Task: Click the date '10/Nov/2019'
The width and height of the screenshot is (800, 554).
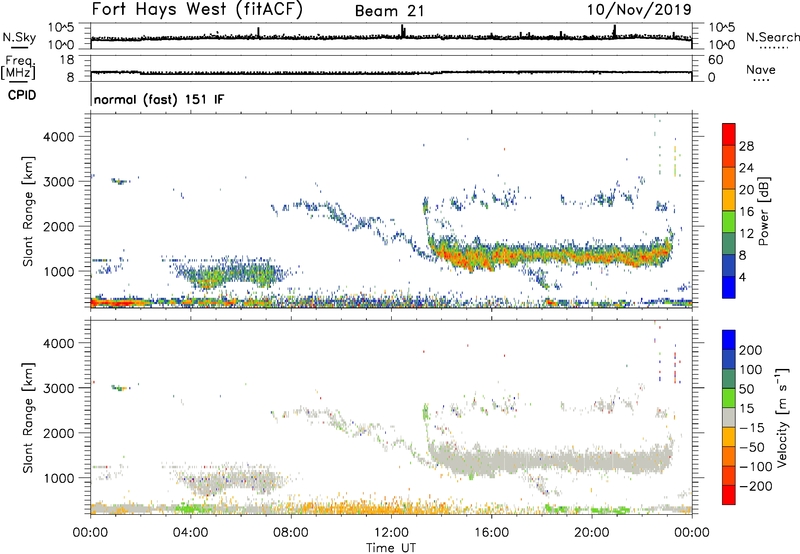Action: (639, 10)
